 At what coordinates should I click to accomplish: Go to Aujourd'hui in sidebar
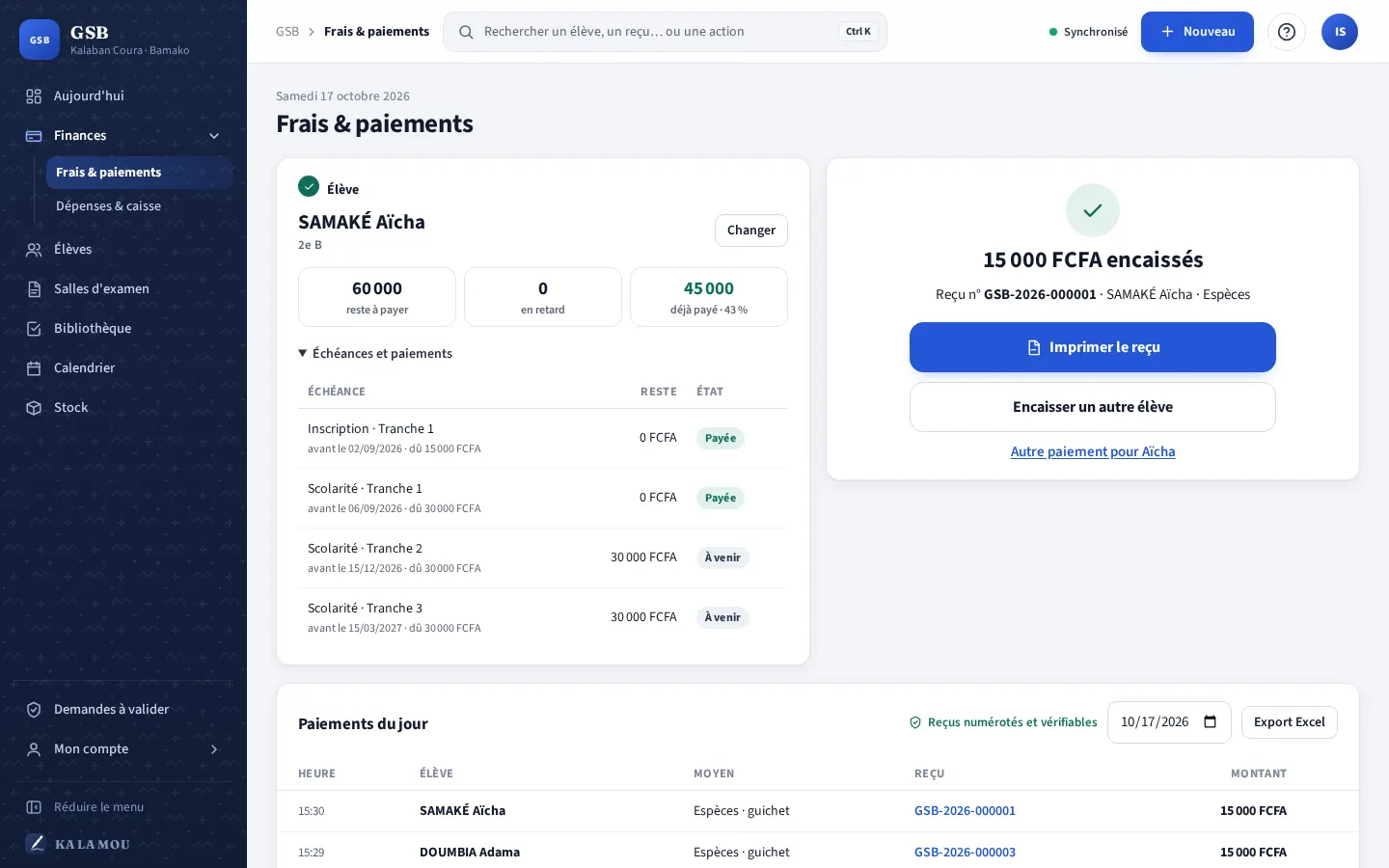[123, 95]
